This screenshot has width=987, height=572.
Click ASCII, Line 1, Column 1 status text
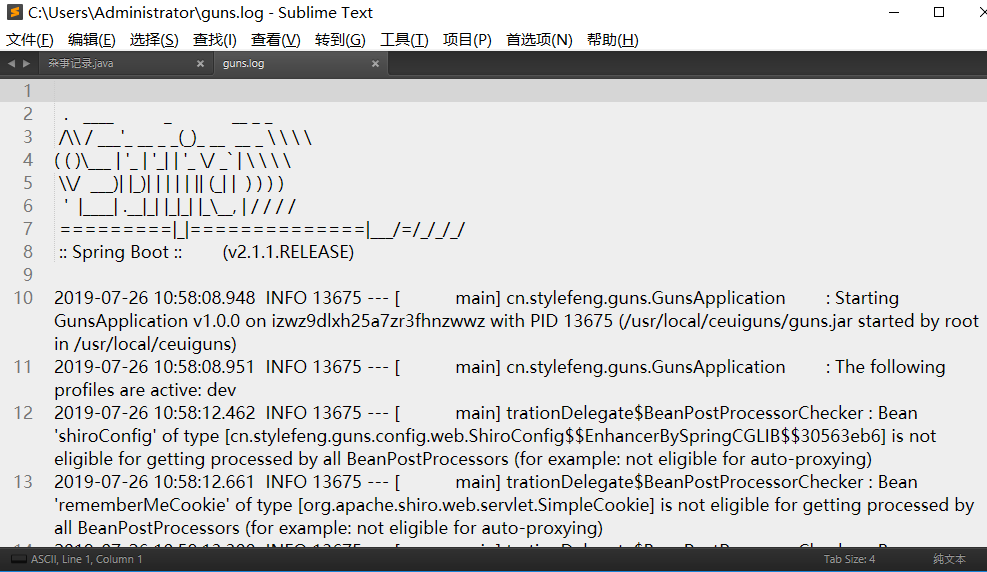86,559
